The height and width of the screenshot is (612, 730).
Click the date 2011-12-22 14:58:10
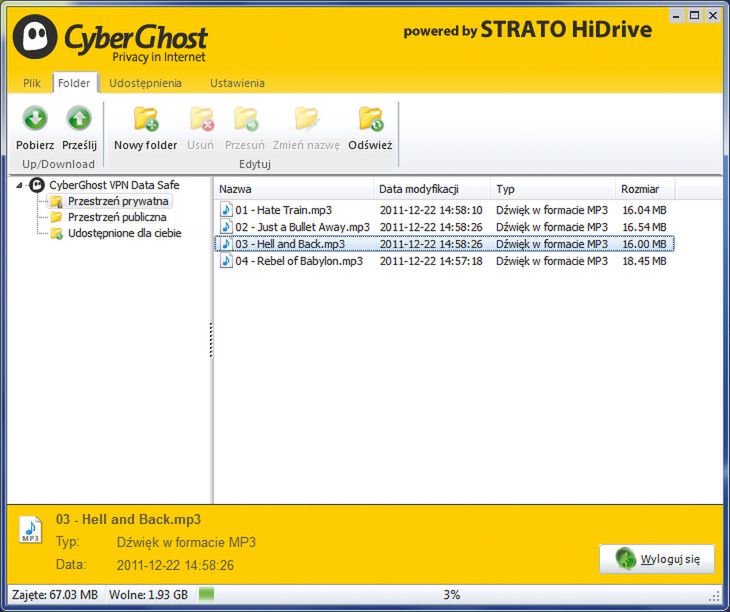pyautogui.click(x=431, y=210)
